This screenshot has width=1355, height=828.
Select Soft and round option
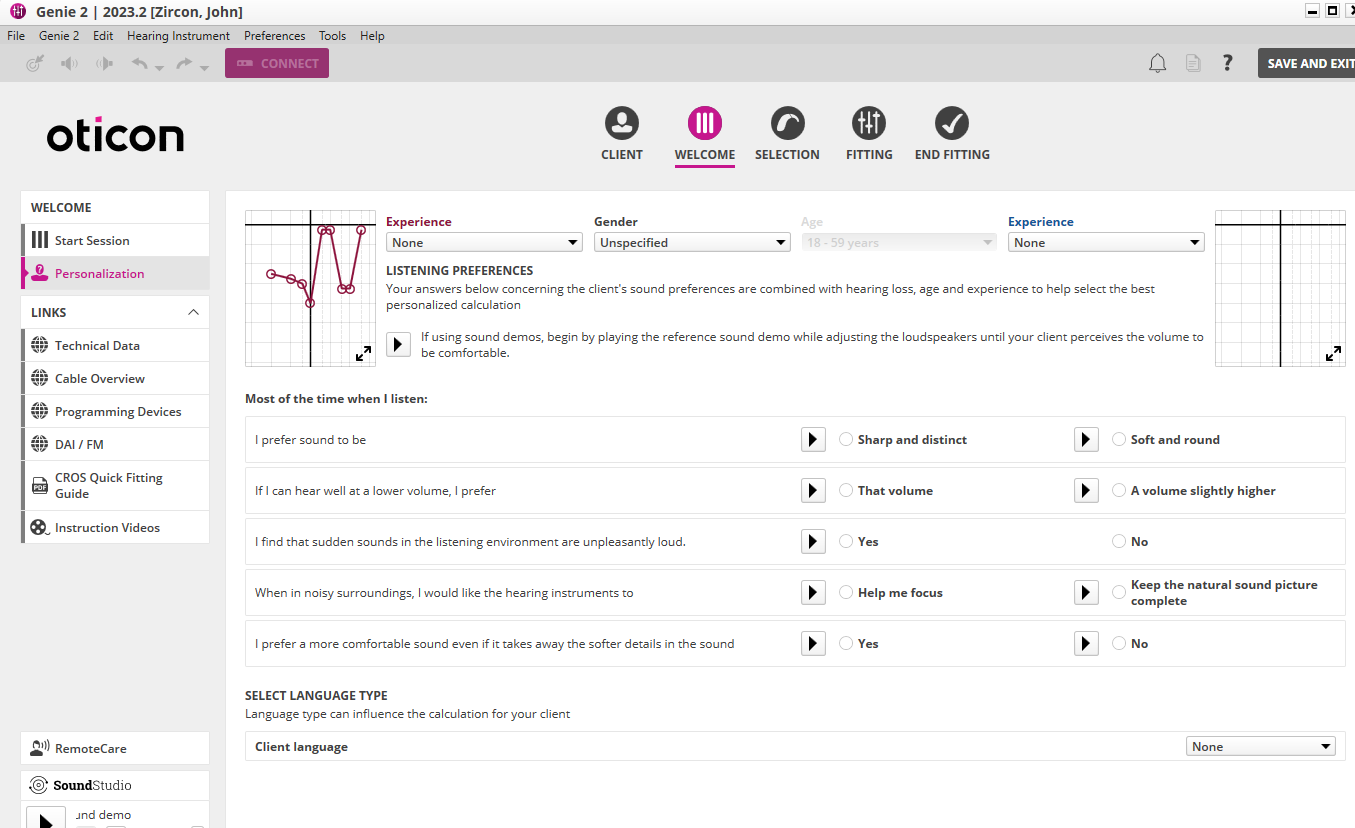click(1119, 440)
